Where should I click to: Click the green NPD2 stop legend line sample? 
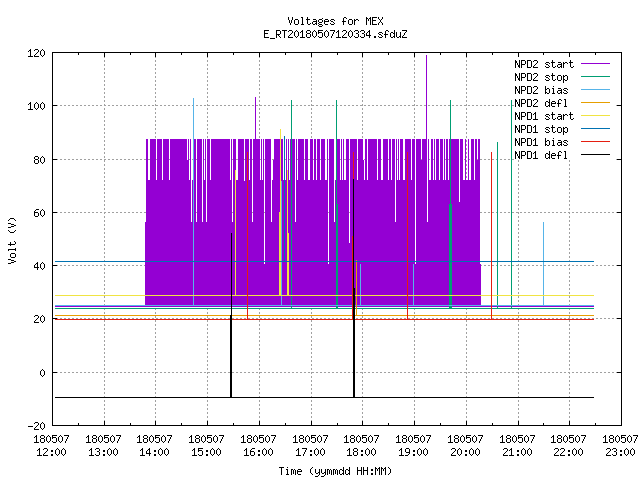[x=595, y=76]
